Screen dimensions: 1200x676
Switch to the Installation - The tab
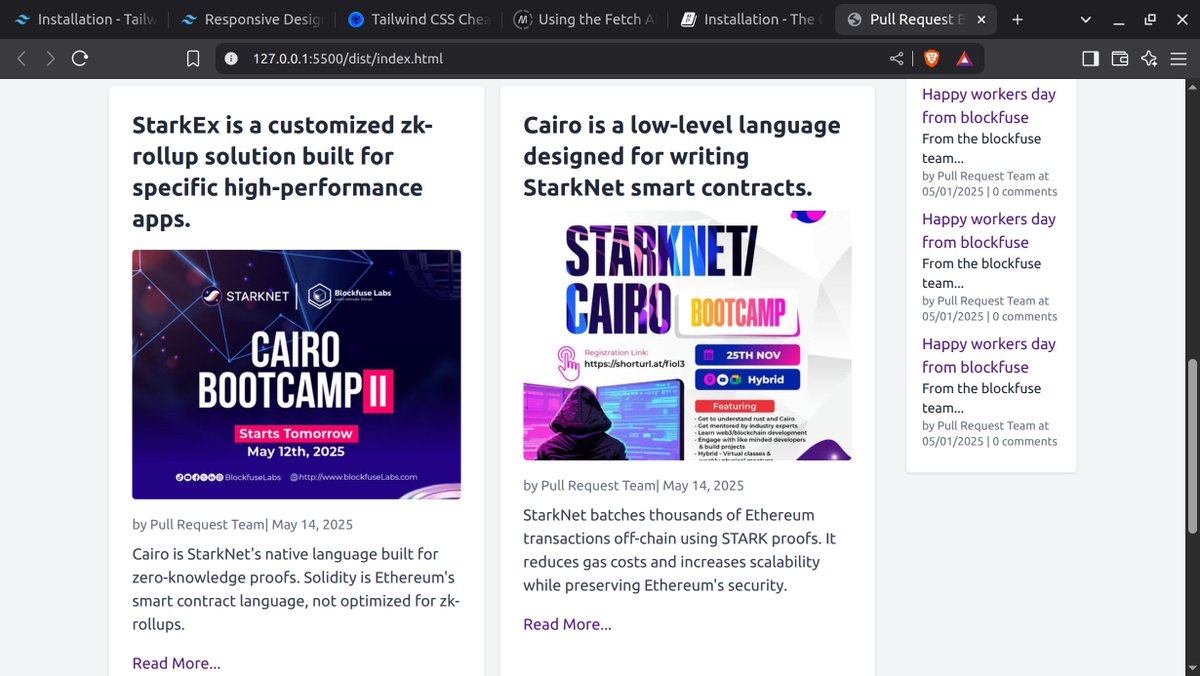click(x=751, y=19)
